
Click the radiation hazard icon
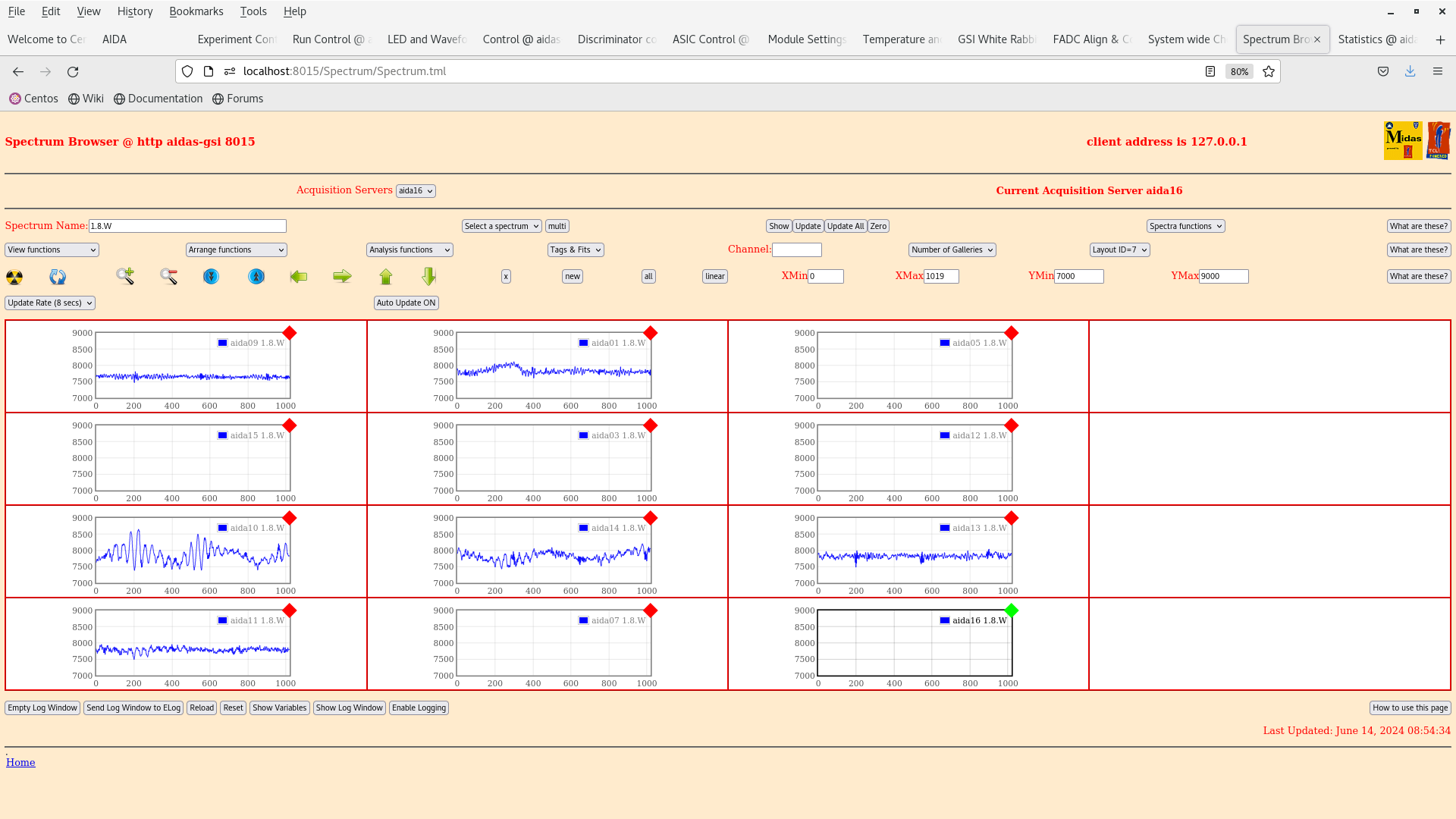pyautogui.click(x=14, y=277)
